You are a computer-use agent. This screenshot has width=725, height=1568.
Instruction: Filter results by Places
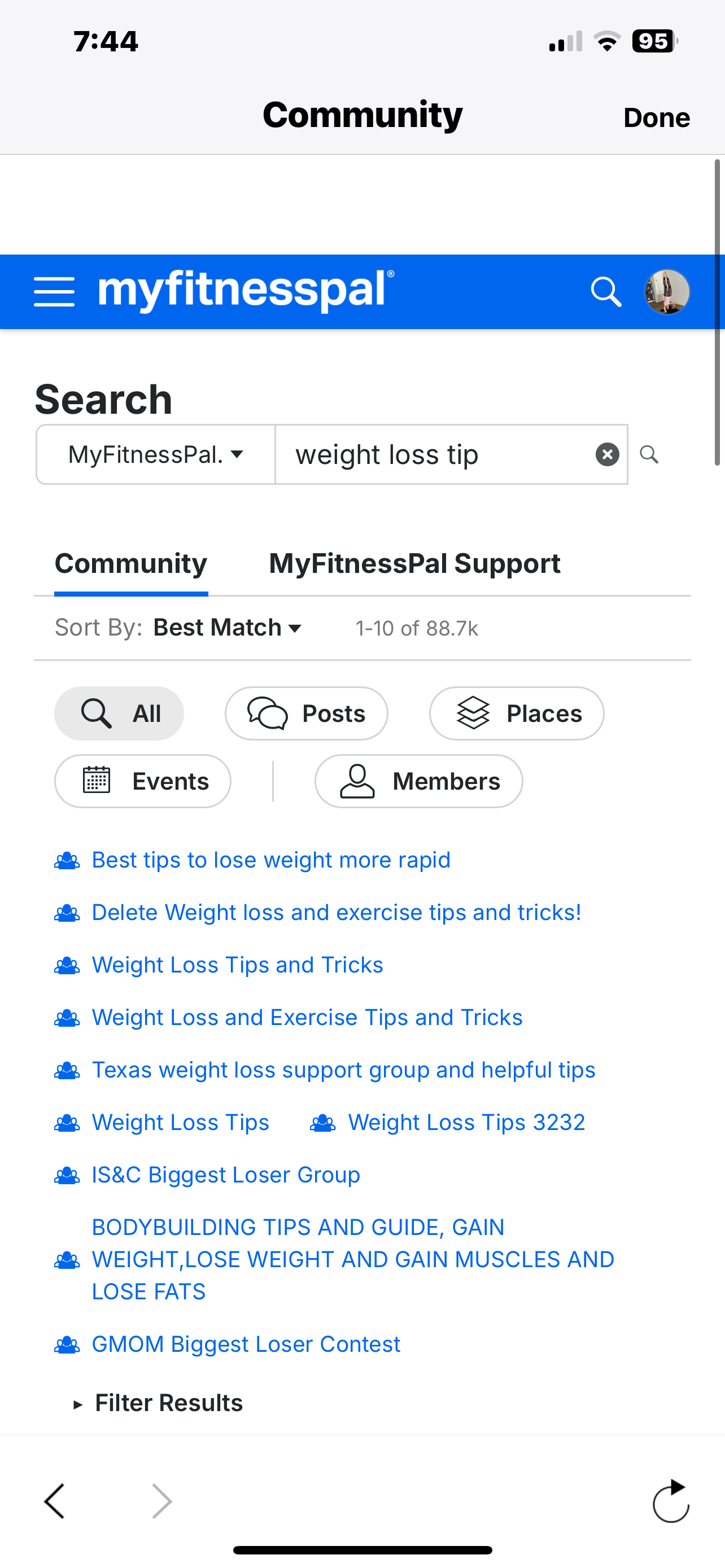pyautogui.click(x=517, y=713)
